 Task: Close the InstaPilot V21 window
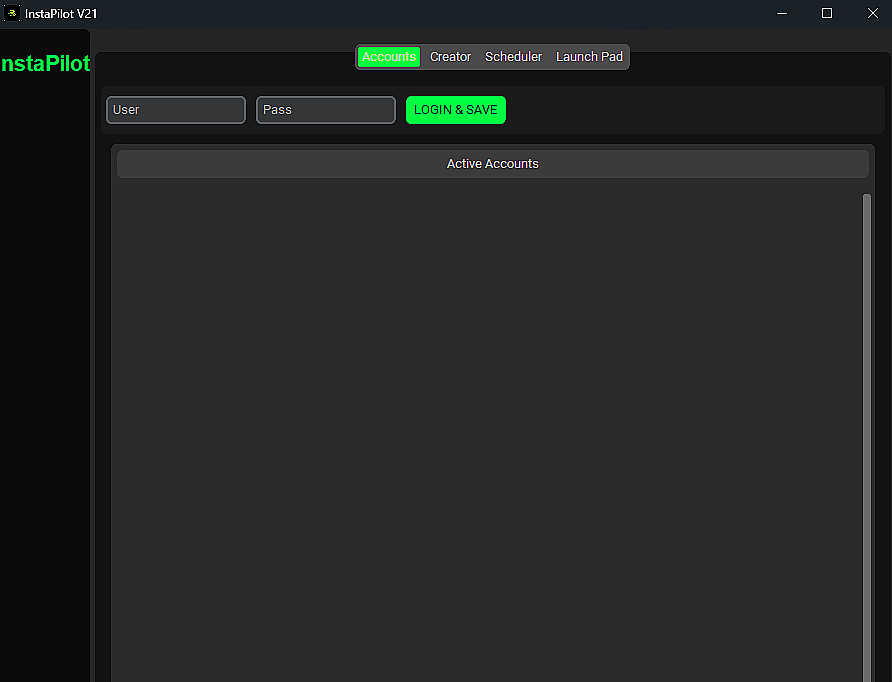pyautogui.click(x=872, y=13)
